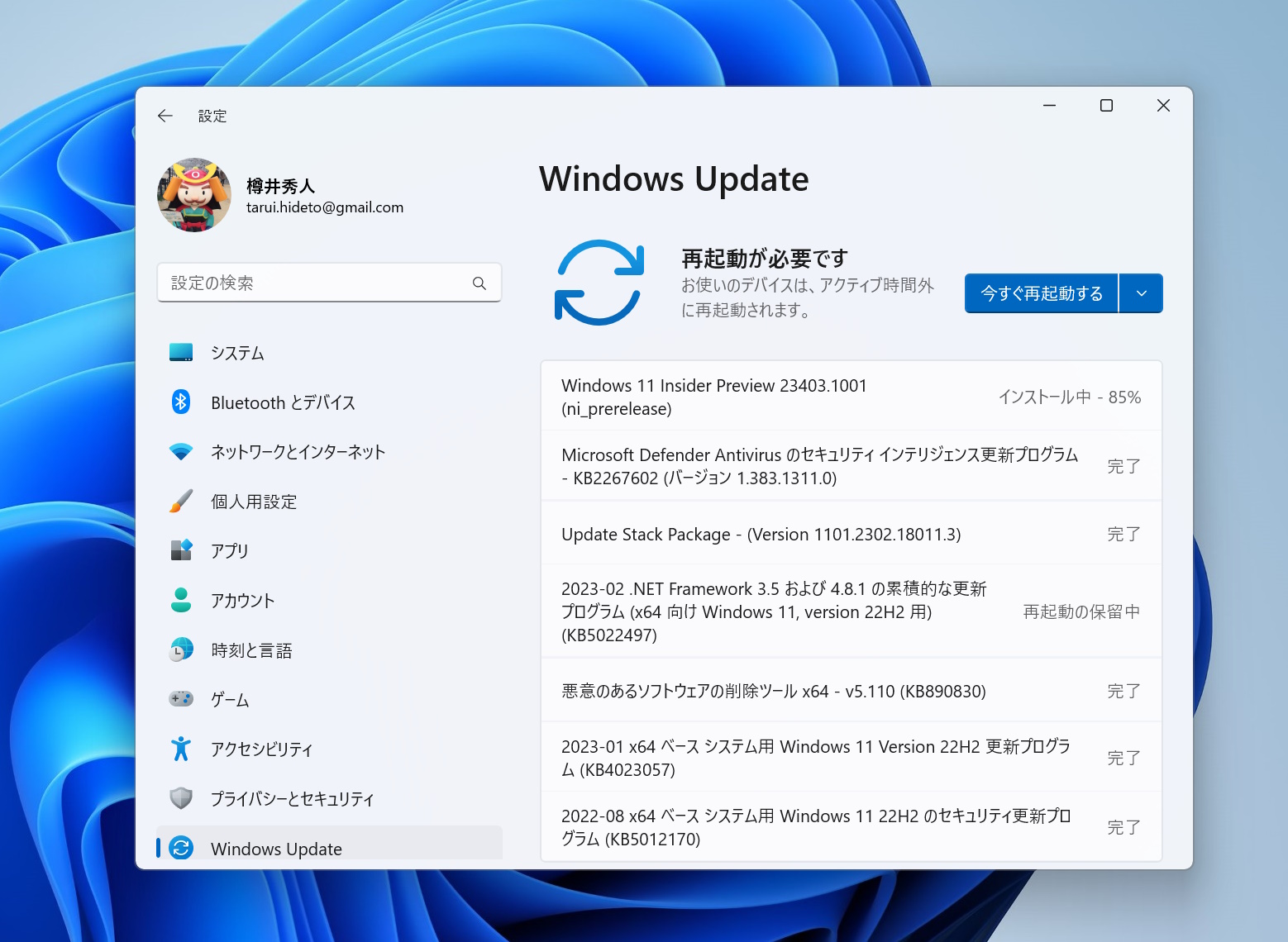
Task: Click the アプリ icon in the sidebar
Action: click(x=181, y=550)
